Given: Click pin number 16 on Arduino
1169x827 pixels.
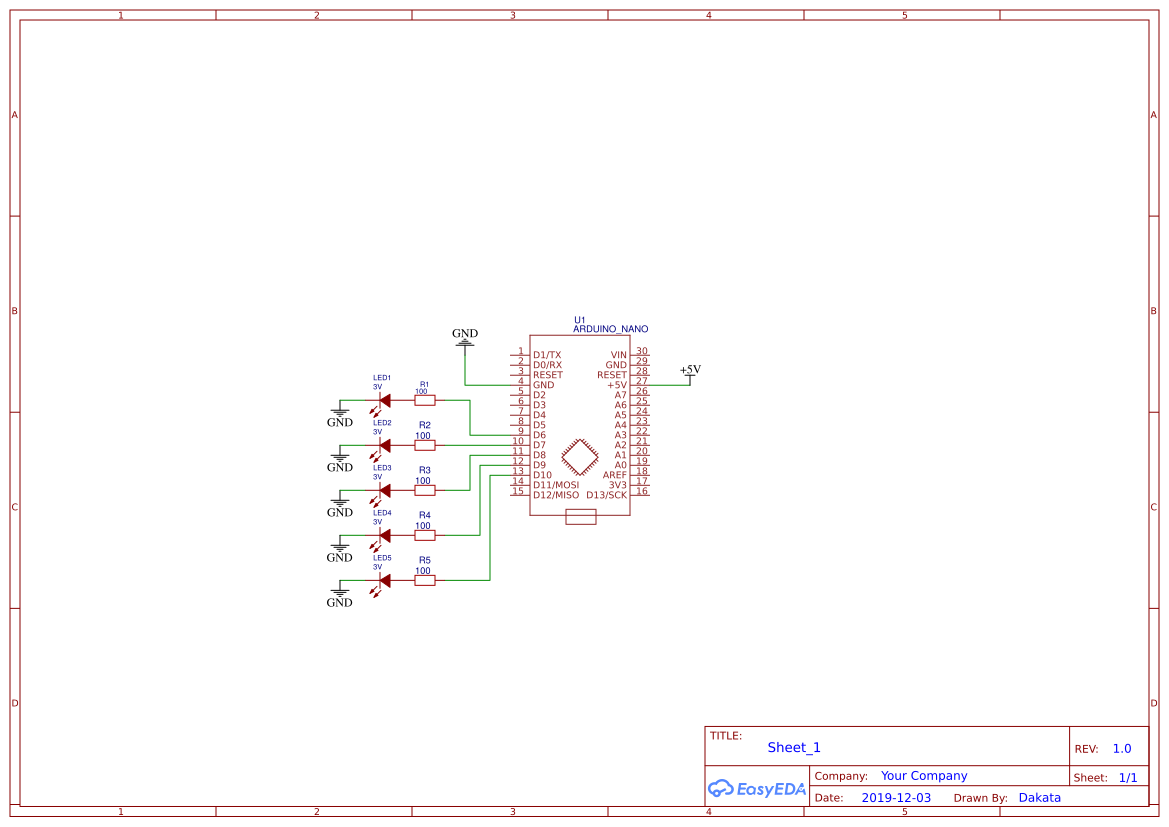Looking at the screenshot, I should click(642, 491).
